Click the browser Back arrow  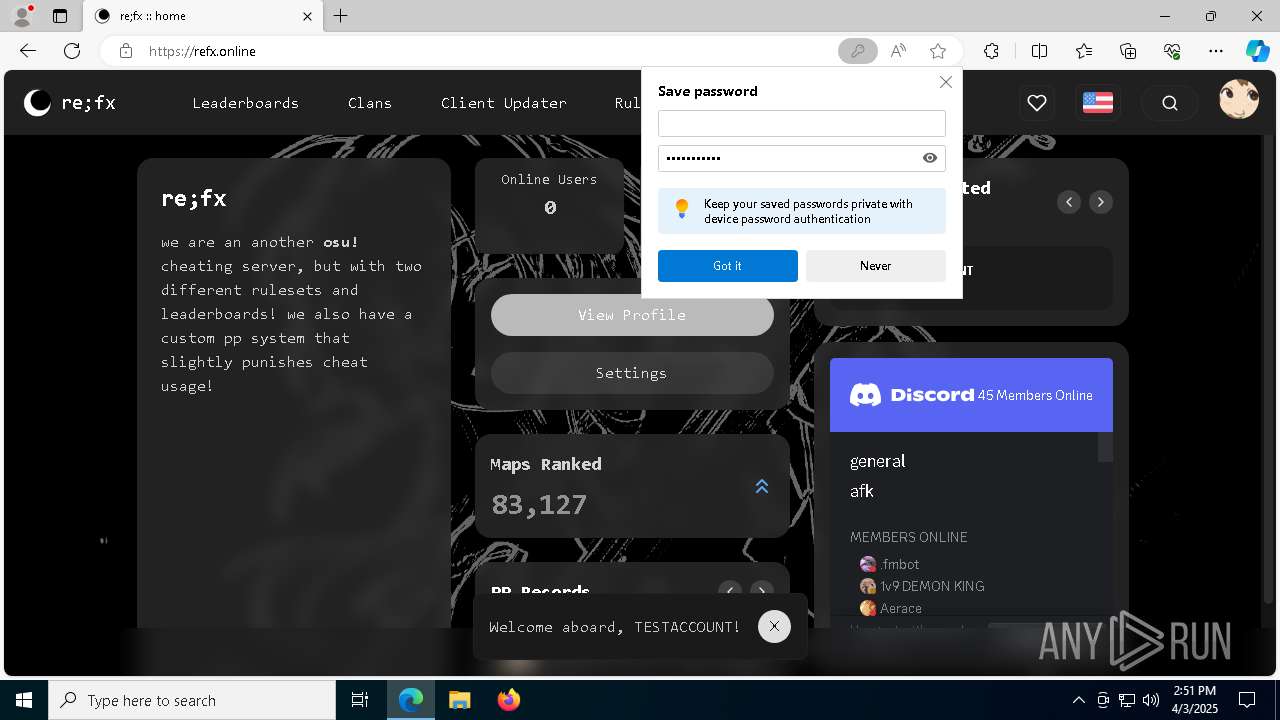click(28, 51)
